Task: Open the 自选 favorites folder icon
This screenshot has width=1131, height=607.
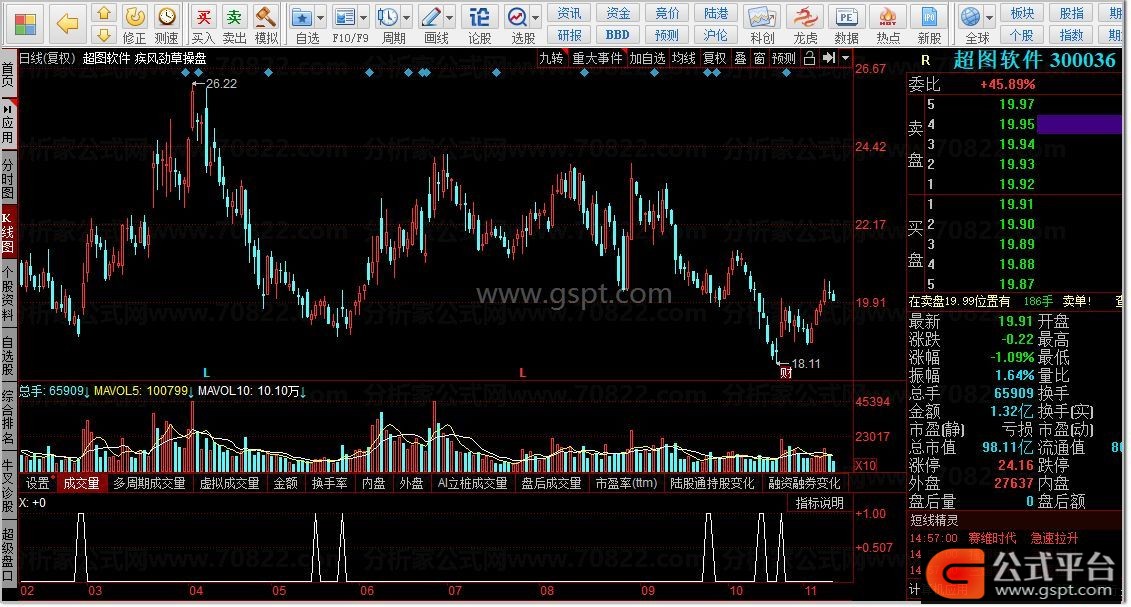Action: 302,17
